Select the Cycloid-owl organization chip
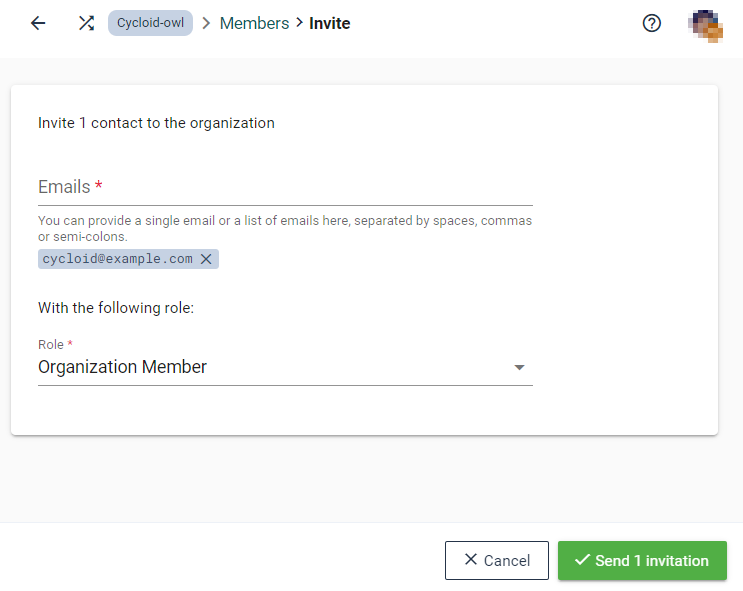743x591 pixels. [150, 23]
